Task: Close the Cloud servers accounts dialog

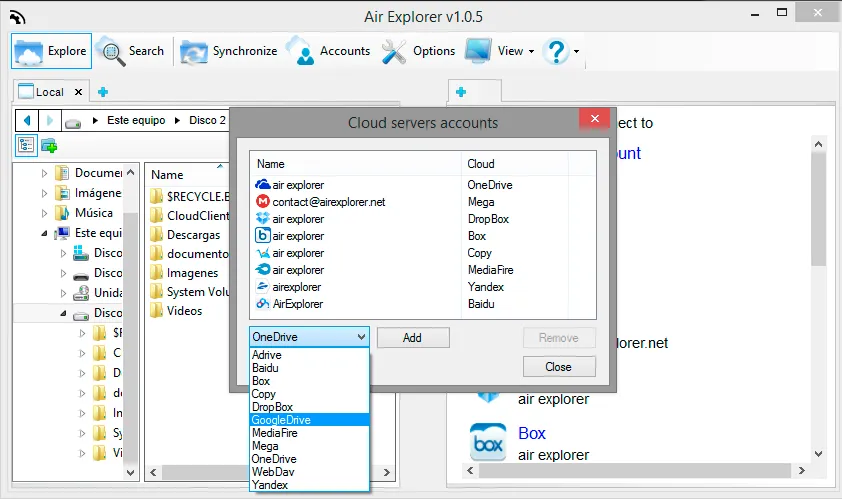Action: [594, 119]
